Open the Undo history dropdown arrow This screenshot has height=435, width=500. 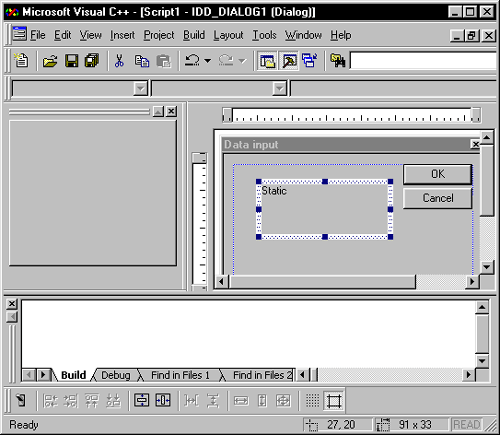tap(207, 61)
